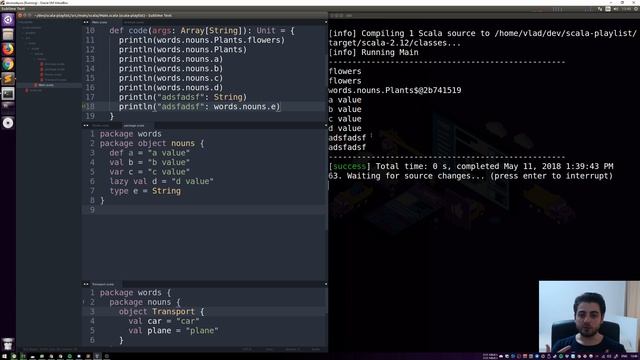Click the line 'println(words.nouns.Plants.flowers)'
This screenshot has width=640, height=360.
[x=202, y=40]
